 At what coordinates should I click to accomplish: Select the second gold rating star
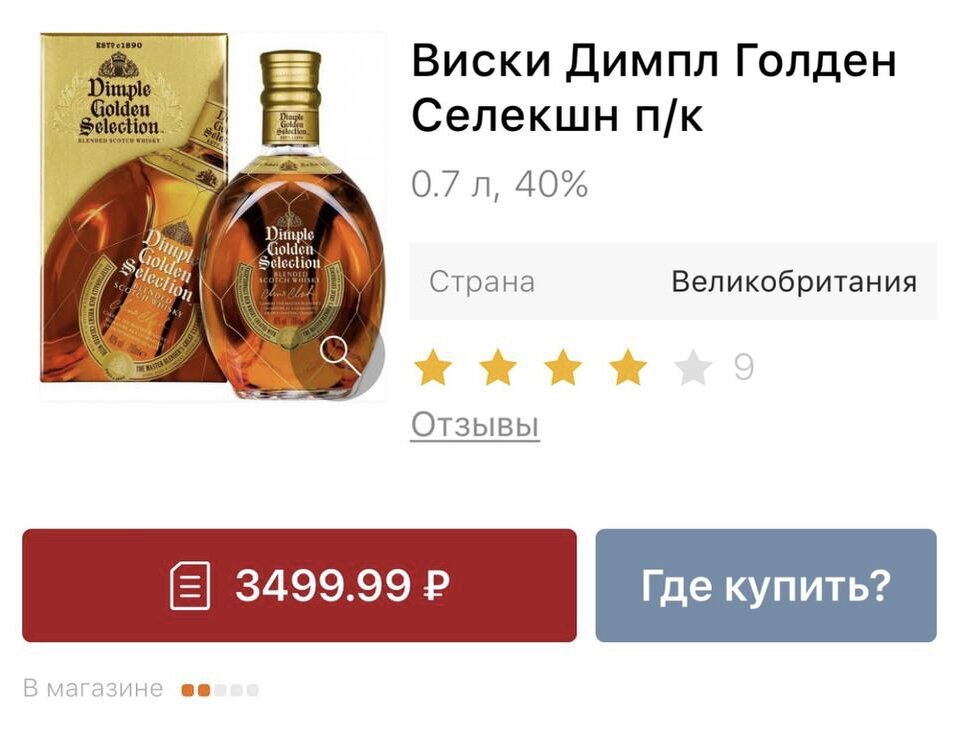pyautogui.click(x=498, y=367)
